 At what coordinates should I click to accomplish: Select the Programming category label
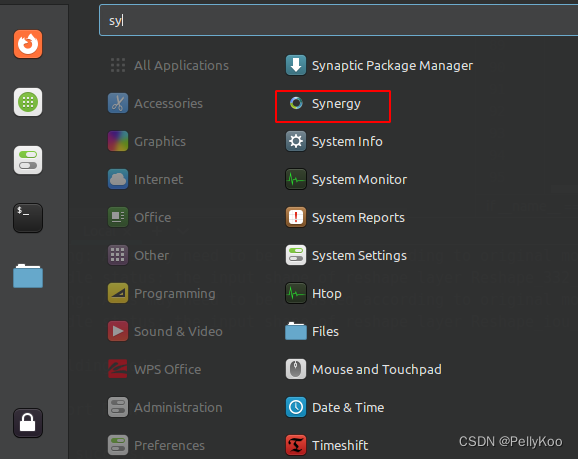(175, 294)
